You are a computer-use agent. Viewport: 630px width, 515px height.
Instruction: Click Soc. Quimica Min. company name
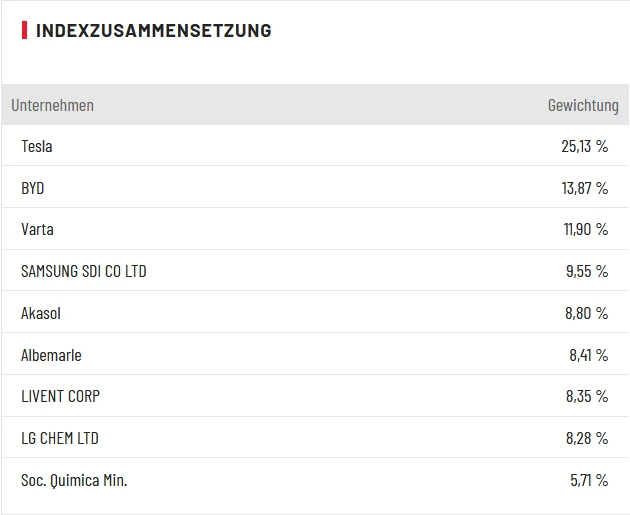(x=74, y=480)
